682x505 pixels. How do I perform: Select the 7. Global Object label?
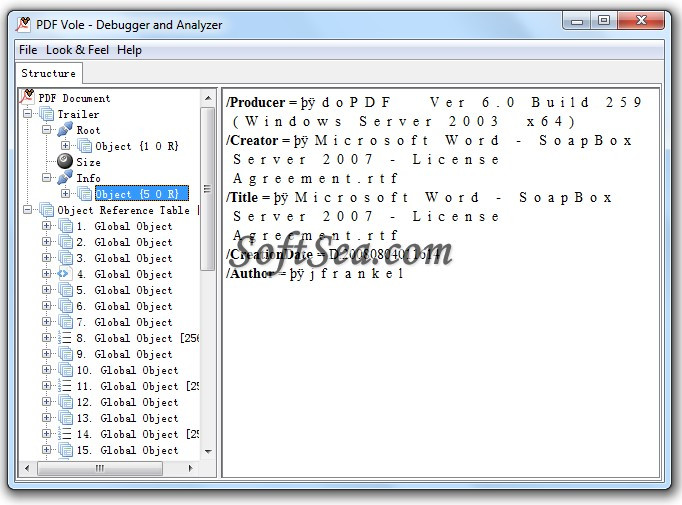(x=124, y=322)
